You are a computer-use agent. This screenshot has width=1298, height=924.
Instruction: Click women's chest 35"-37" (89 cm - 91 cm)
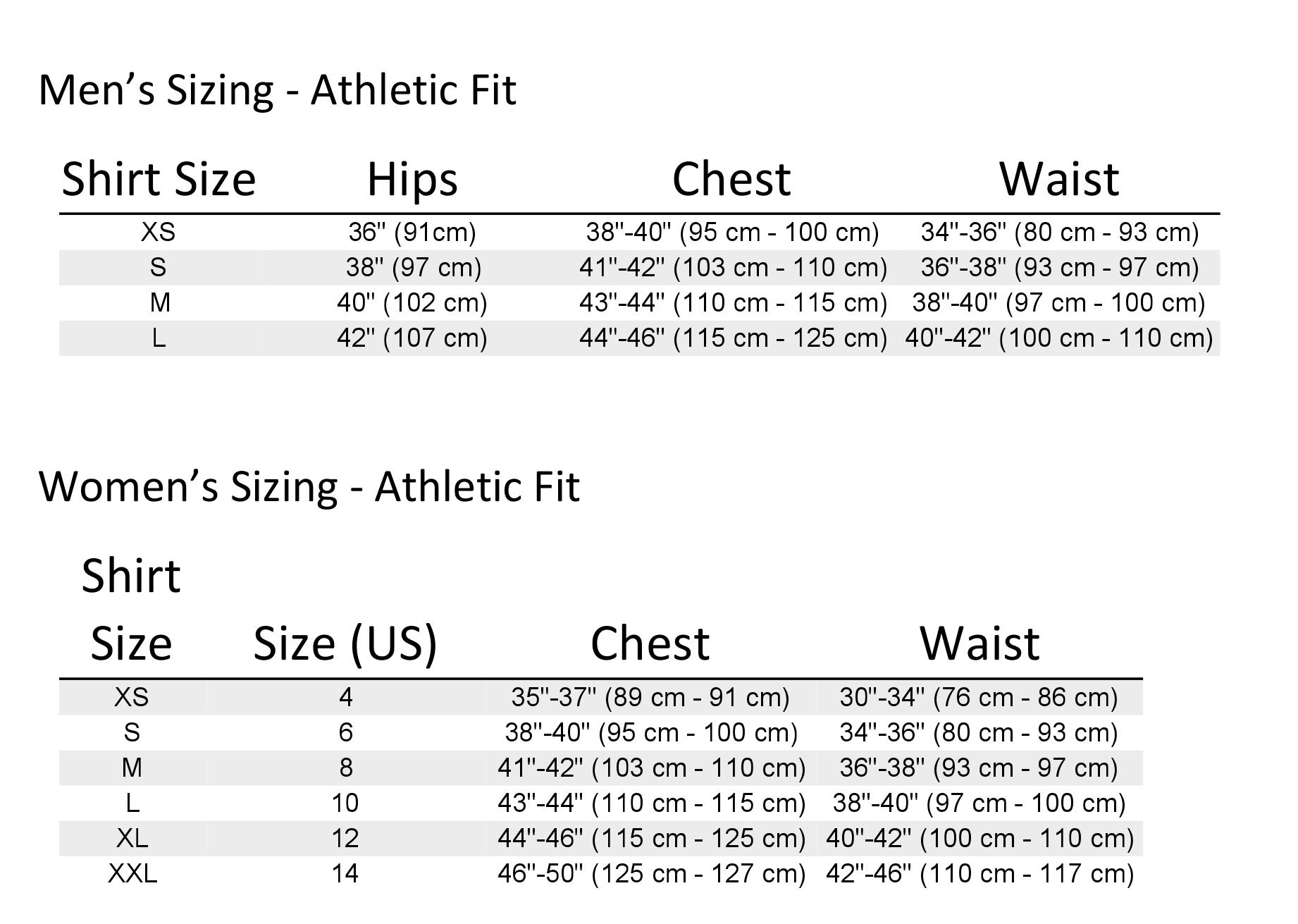pos(650,697)
